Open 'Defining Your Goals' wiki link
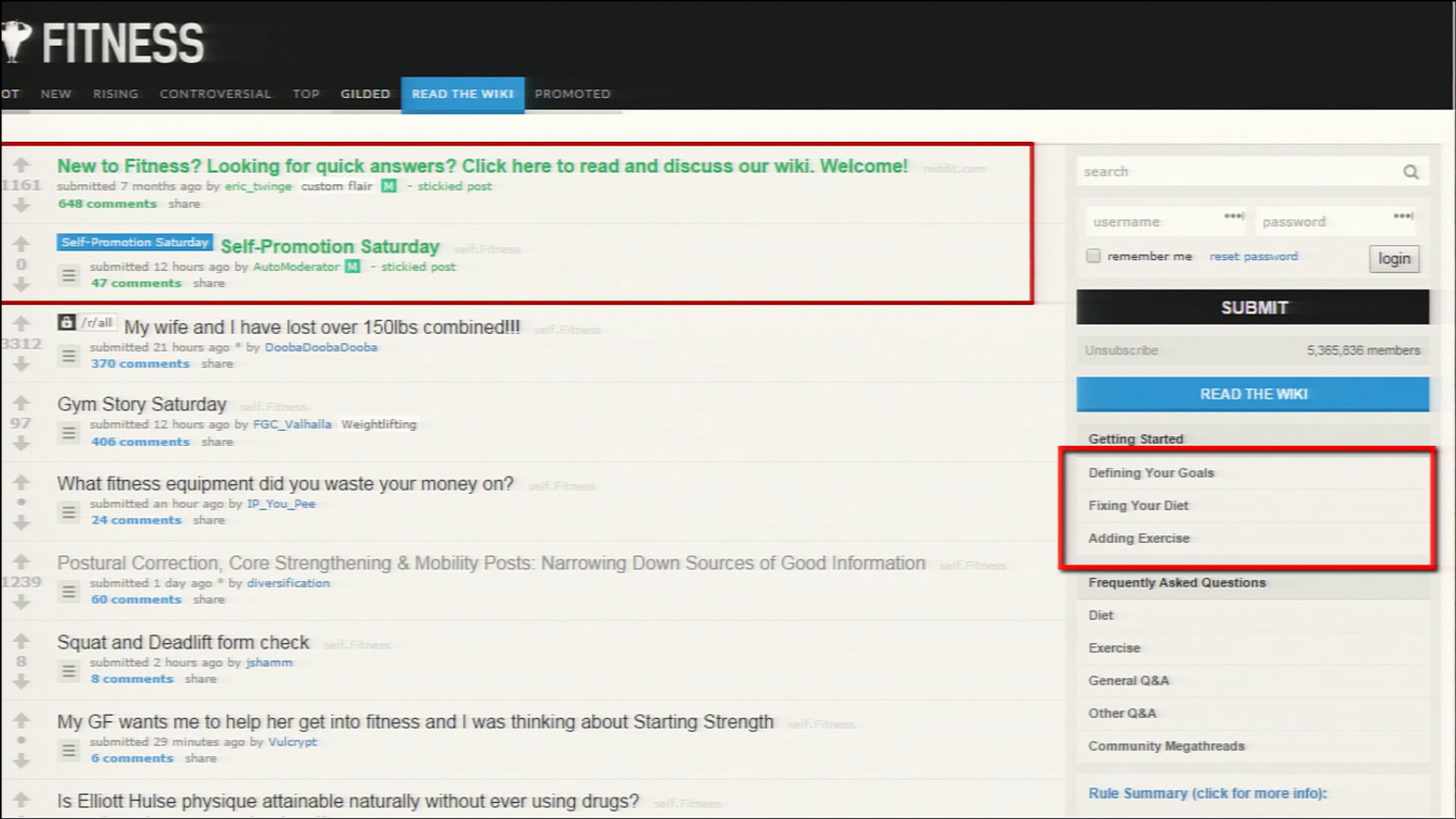Screen dimensions: 1456x819 [1151, 473]
